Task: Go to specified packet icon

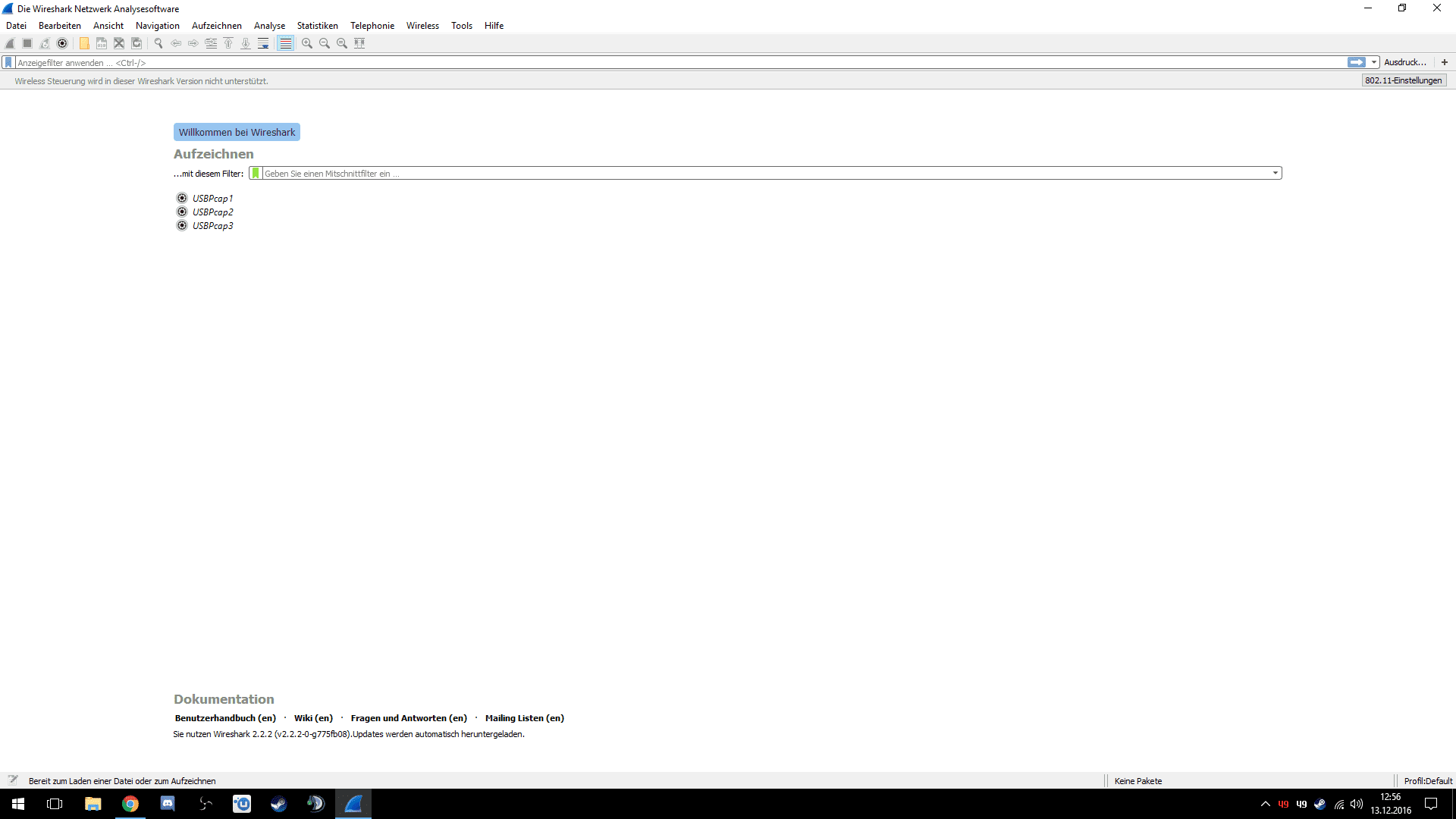Action: click(211, 43)
